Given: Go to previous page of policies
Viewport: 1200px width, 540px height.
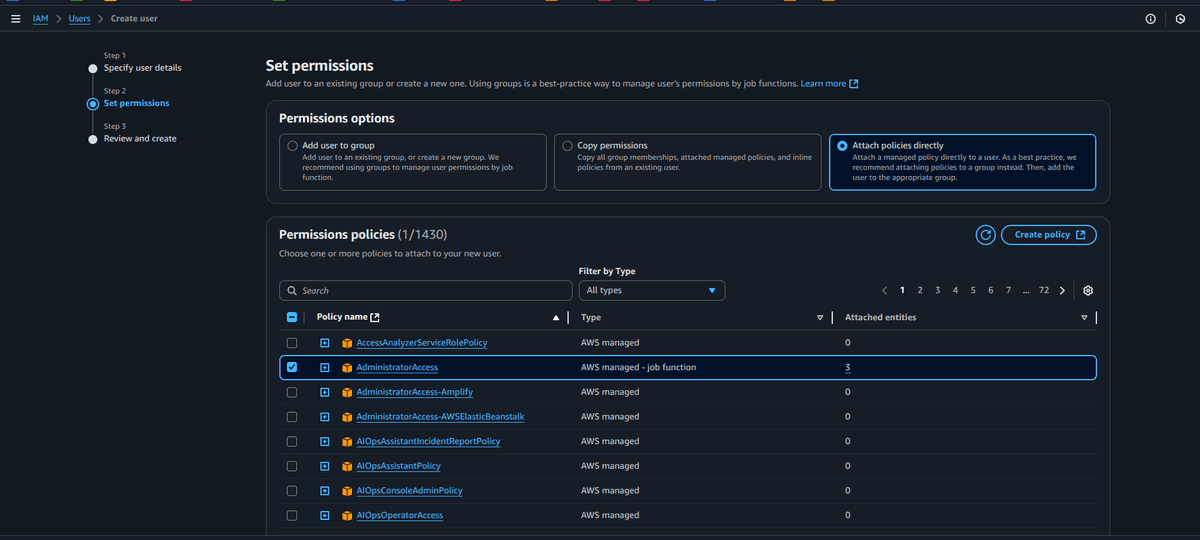Looking at the screenshot, I should 885,290.
